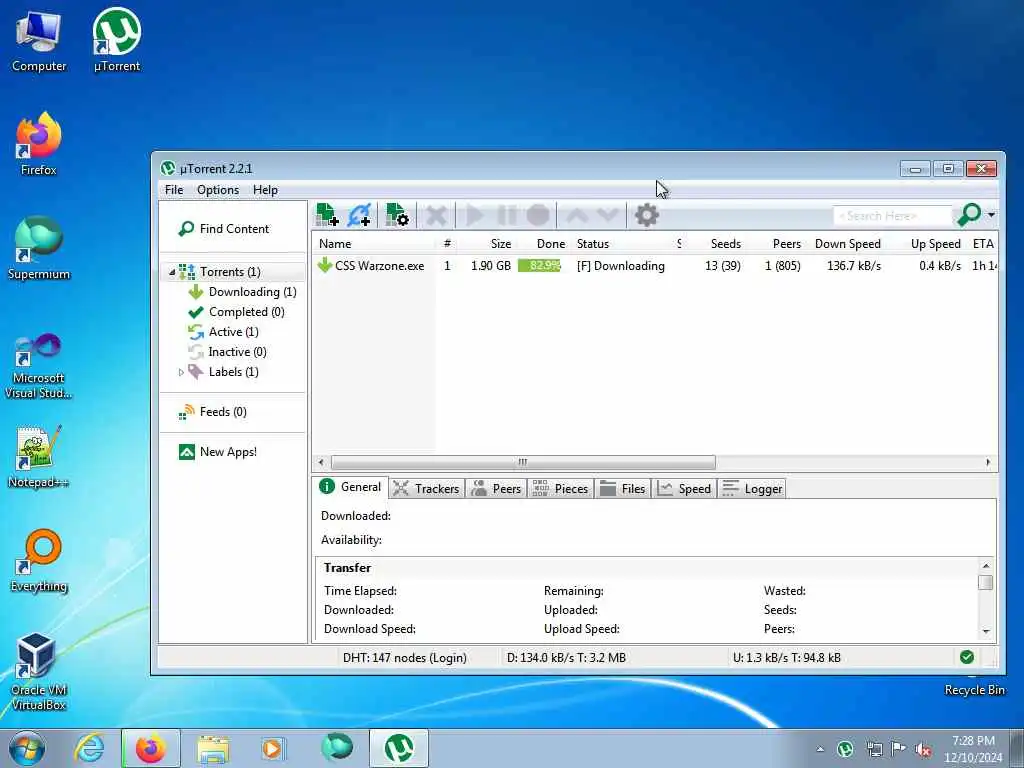Open the µTorrent desktop shortcut
Viewport: 1024px width, 768px height.
(117, 40)
